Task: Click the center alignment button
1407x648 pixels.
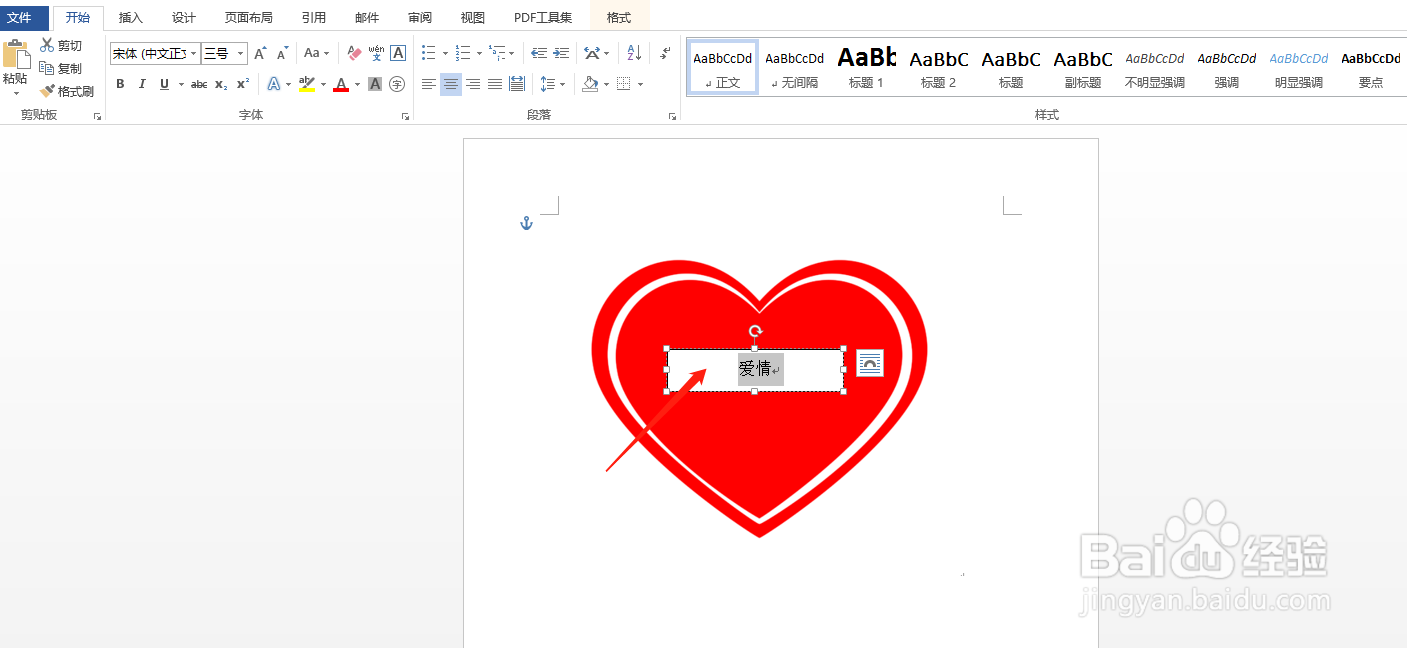Action: pyautogui.click(x=451, y=84)
